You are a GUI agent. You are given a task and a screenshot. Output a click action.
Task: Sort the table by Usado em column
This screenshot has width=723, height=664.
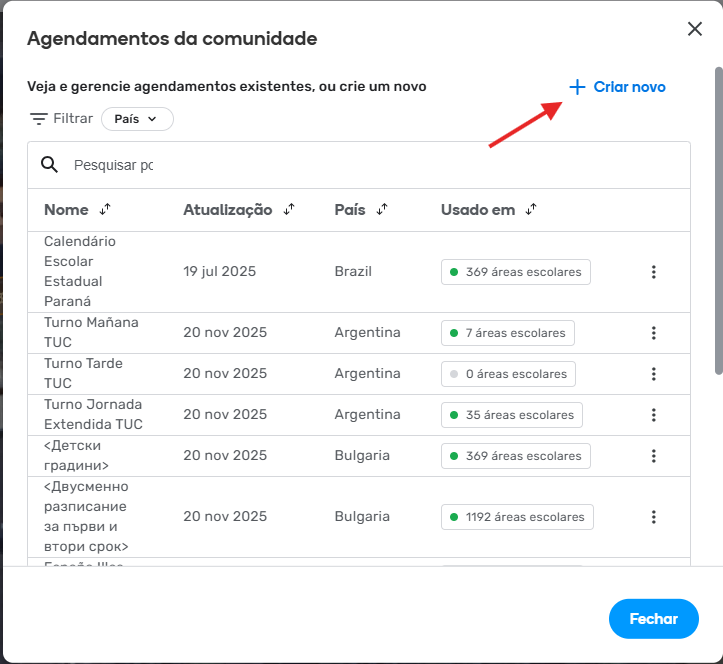(532, 210)
